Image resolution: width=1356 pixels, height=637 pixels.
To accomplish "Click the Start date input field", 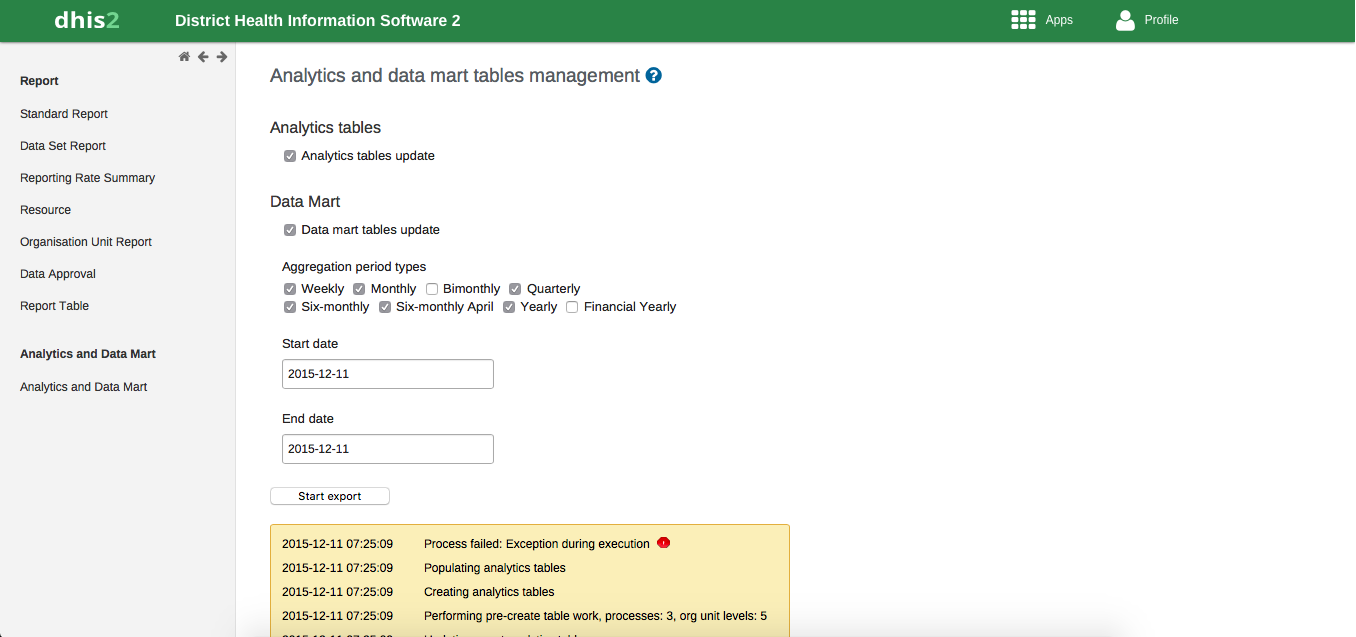I will point(387,374).
